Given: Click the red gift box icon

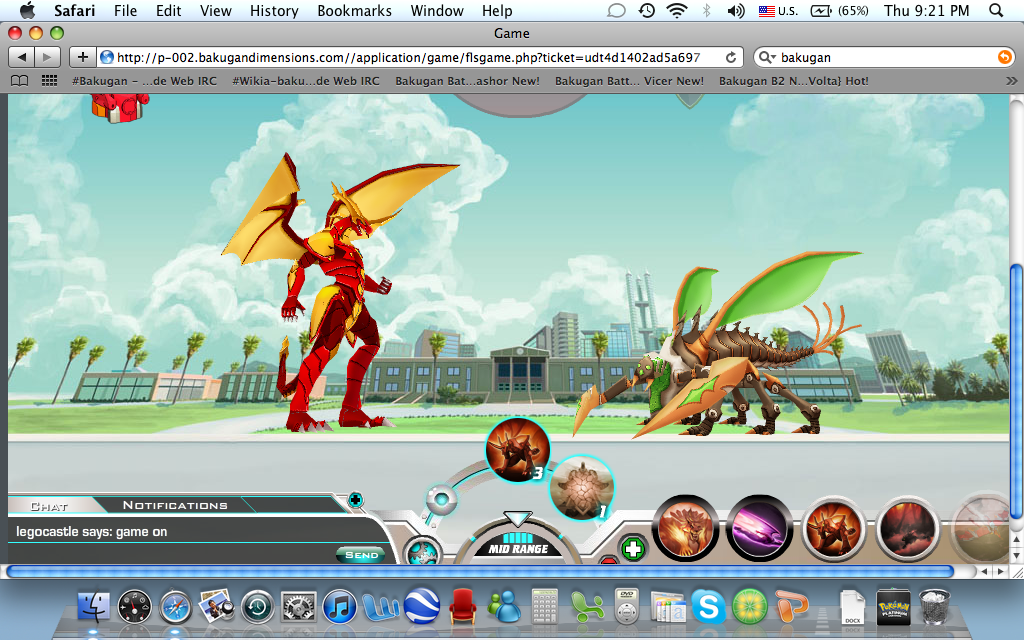Looking at the screenshot, I should [x=112, y=106].
